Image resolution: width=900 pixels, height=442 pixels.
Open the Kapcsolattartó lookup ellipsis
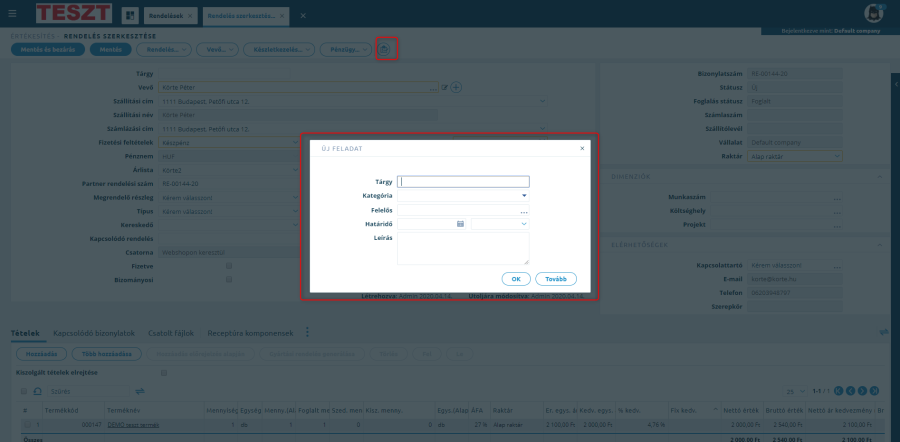837,266
